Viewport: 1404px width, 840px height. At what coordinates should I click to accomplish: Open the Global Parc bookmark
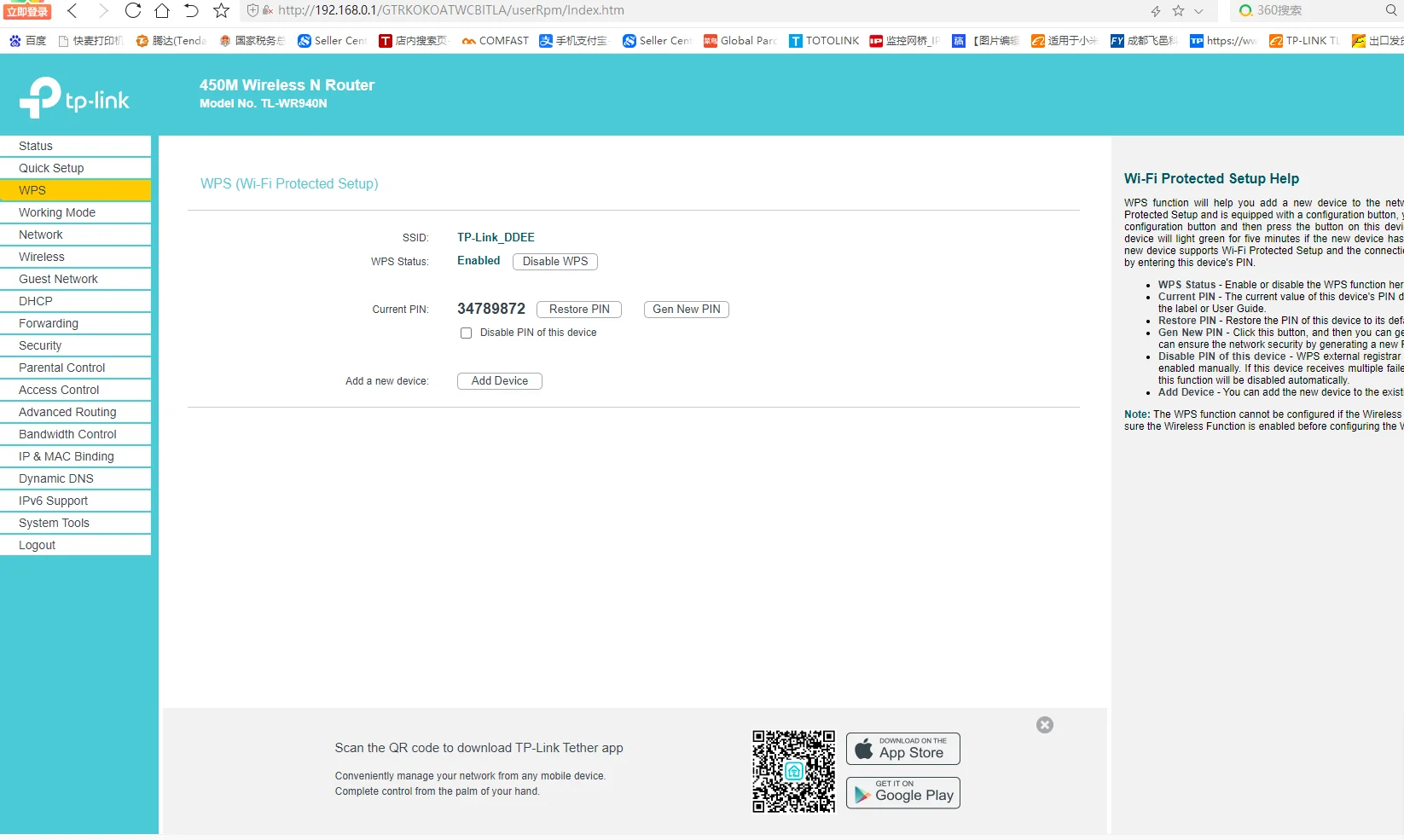[740, 40]
